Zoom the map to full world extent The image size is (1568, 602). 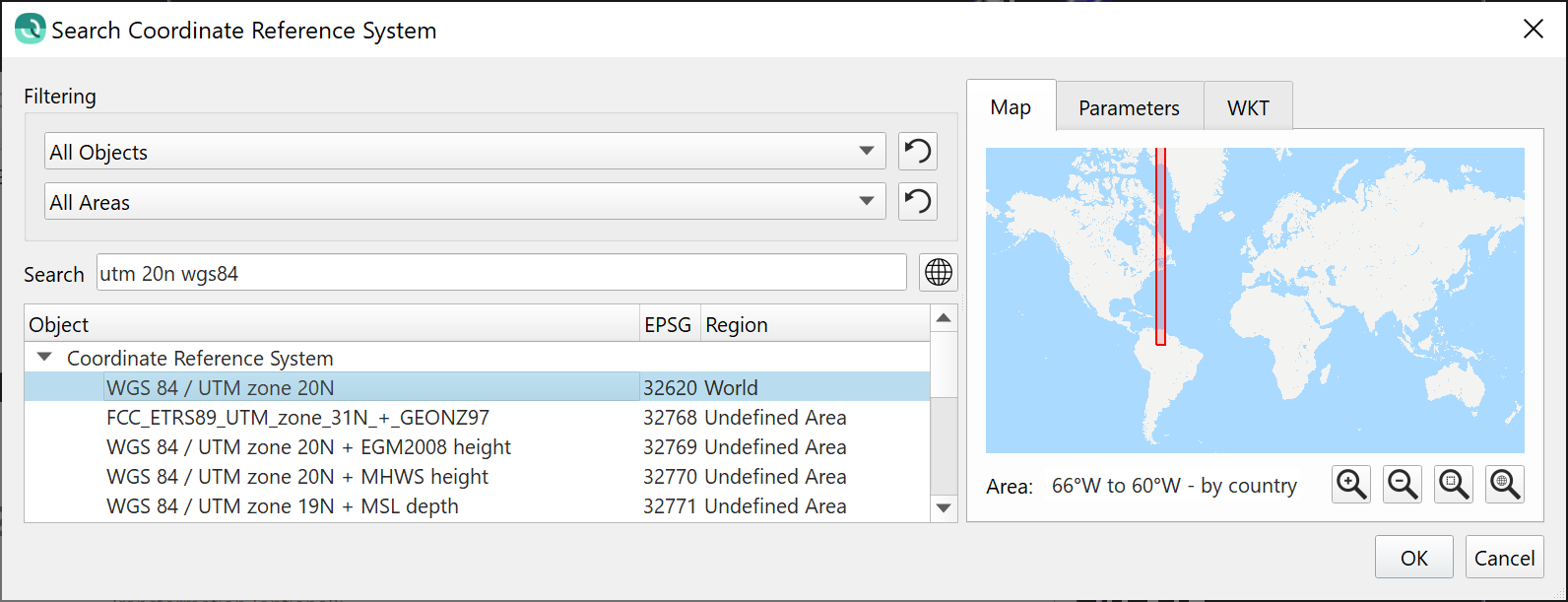tap(1505, 484)
